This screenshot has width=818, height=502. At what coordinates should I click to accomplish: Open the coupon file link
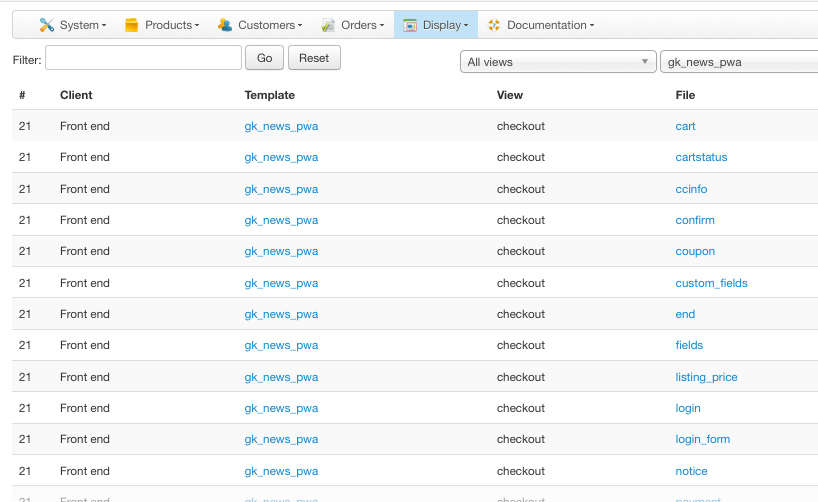coord(695,251)
